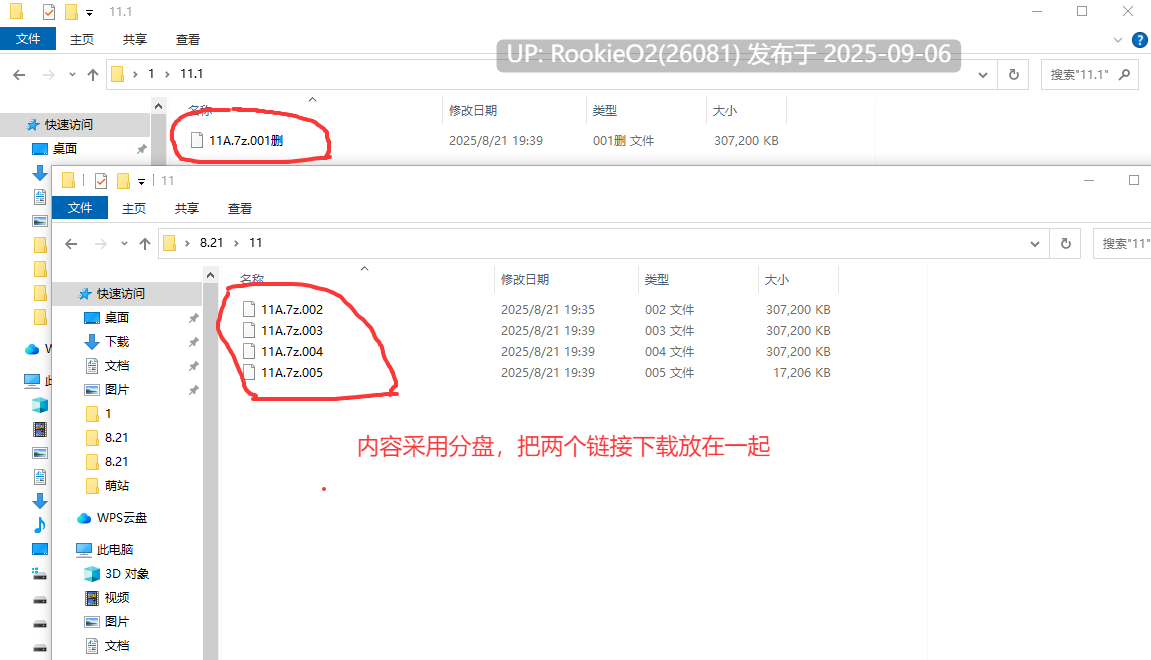
Task: Click the search box in 11 window
Action: pos(1122,244)
